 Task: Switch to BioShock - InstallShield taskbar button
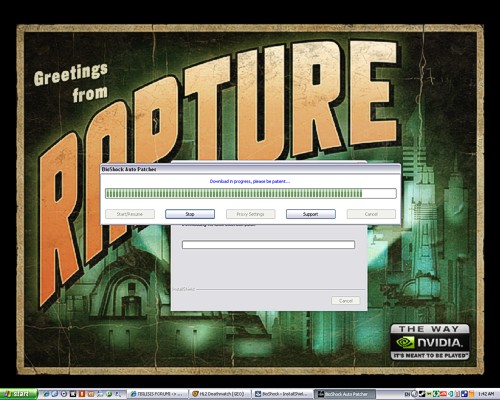coord(282,394)
